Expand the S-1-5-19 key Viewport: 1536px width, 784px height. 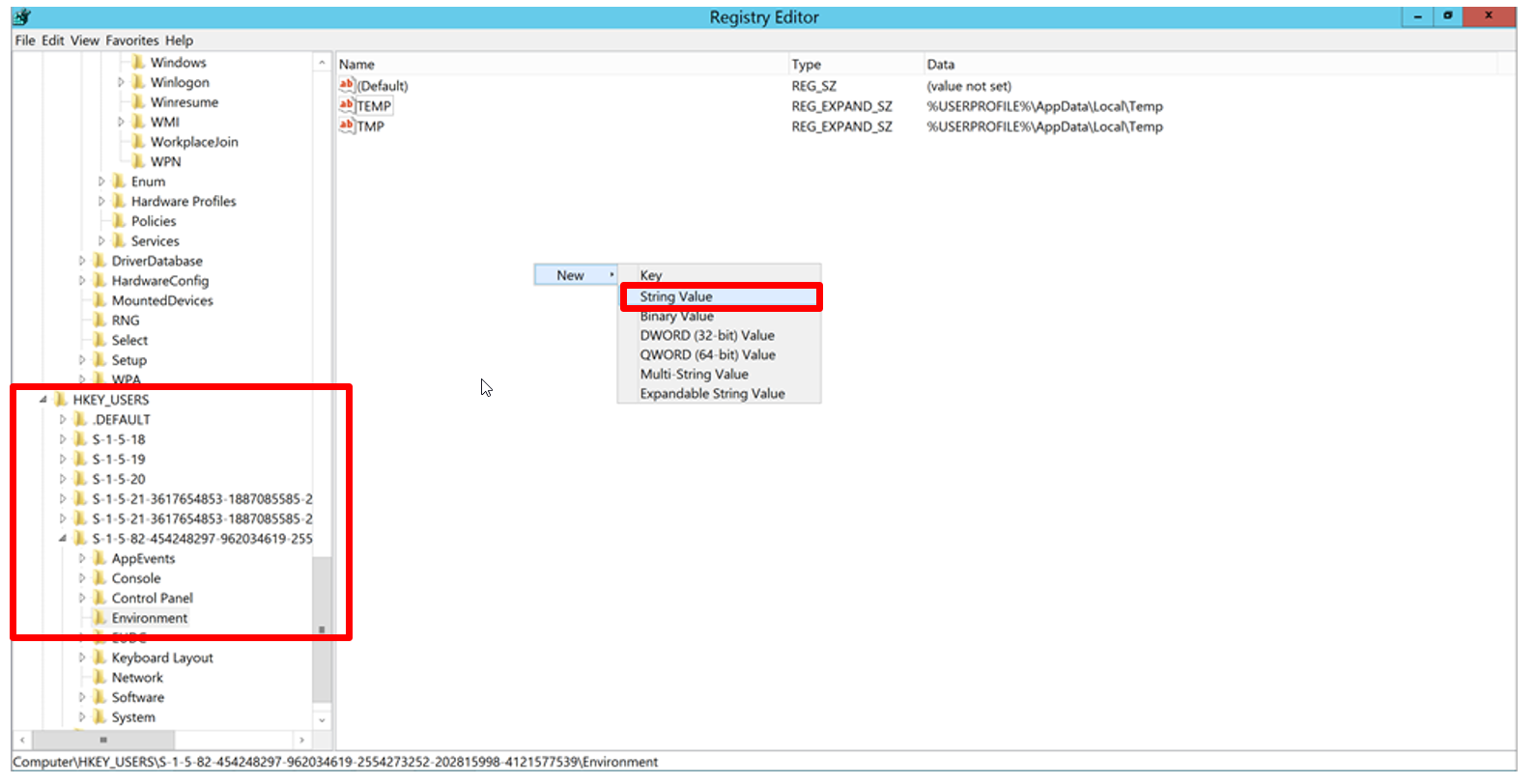(63, 459)
